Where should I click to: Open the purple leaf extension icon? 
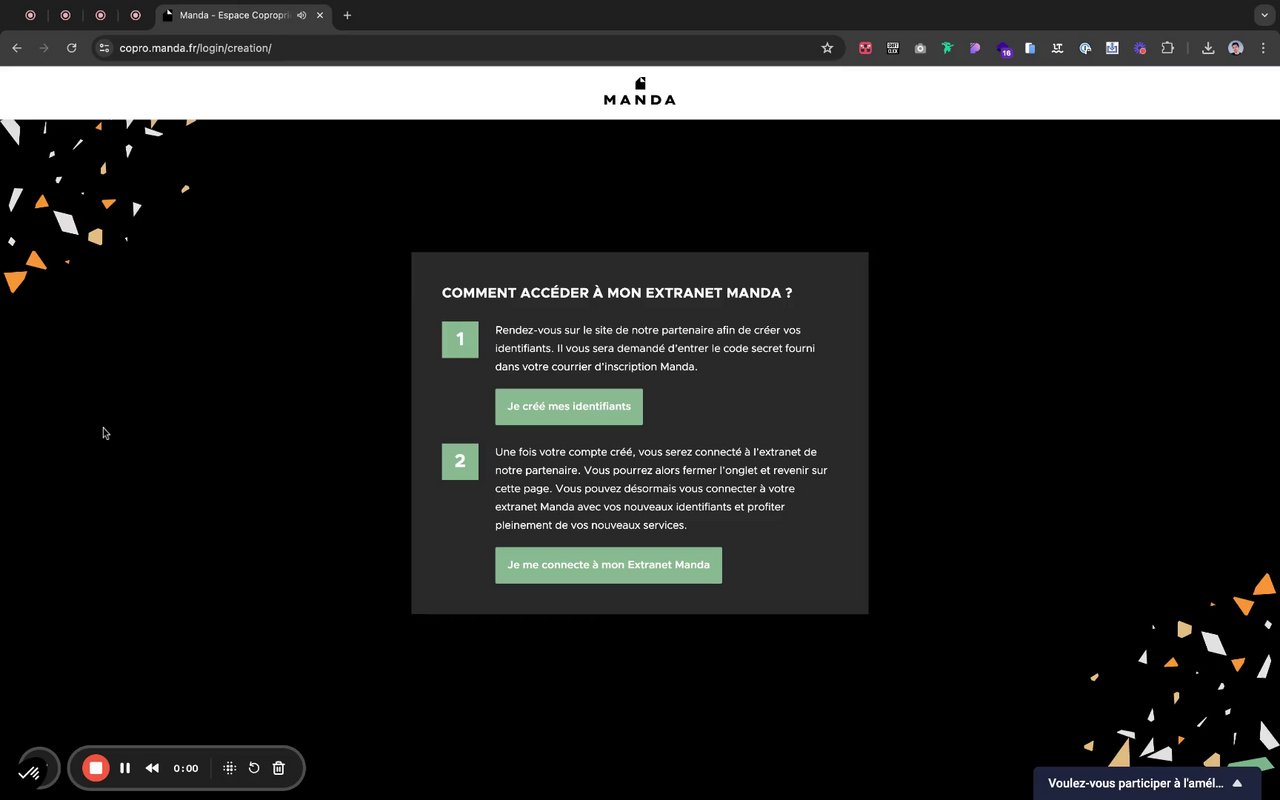[x=975, y=48]
